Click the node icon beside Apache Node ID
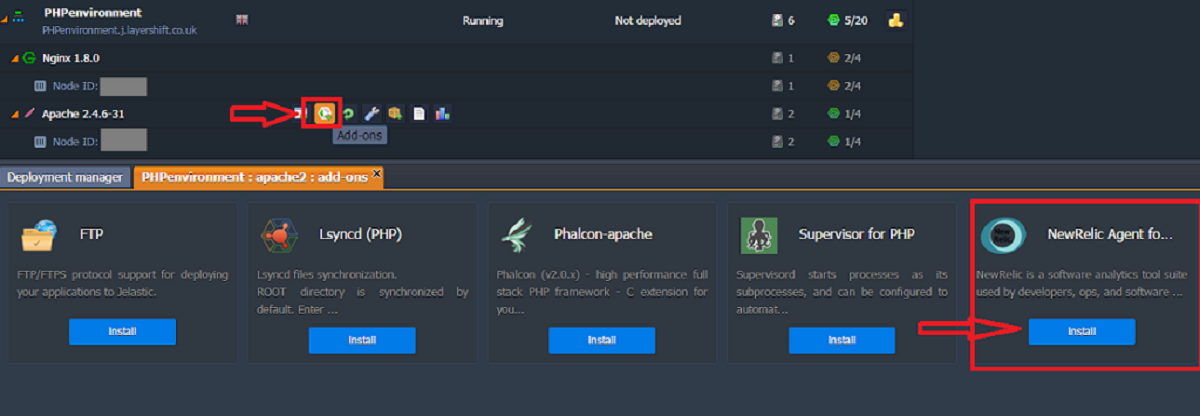 pyautogui.click(x=41, y=141)
